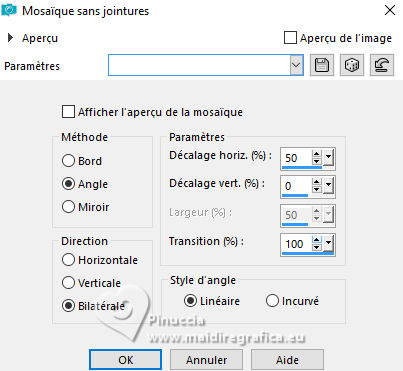Image resolution: width=403 pixels, height=371 pixels.
Task: Enable the Aperçu de l'image checkbox
Action: coord(290,38)
